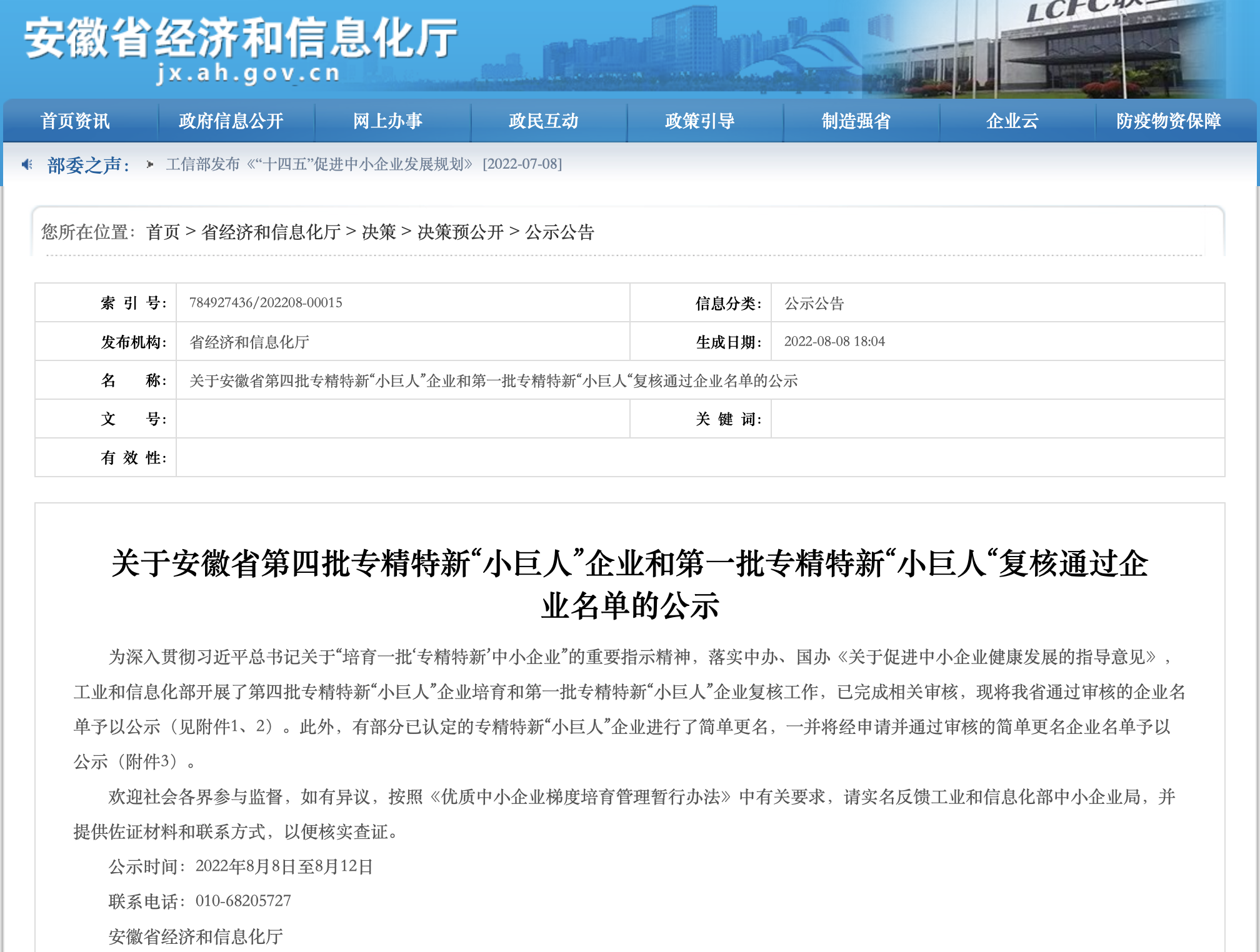Viewport: 1260px width, 952px height.
Task: Click 省经济和信息化厅 breadcrumb link
Action: click(x=271, y=232)
